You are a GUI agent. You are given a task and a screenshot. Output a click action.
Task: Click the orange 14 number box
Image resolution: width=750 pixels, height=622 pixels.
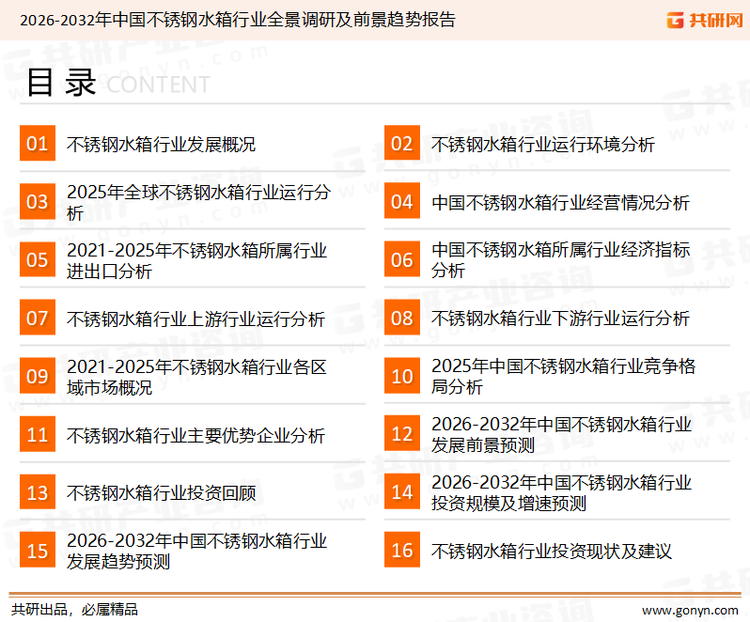point(402,492)
